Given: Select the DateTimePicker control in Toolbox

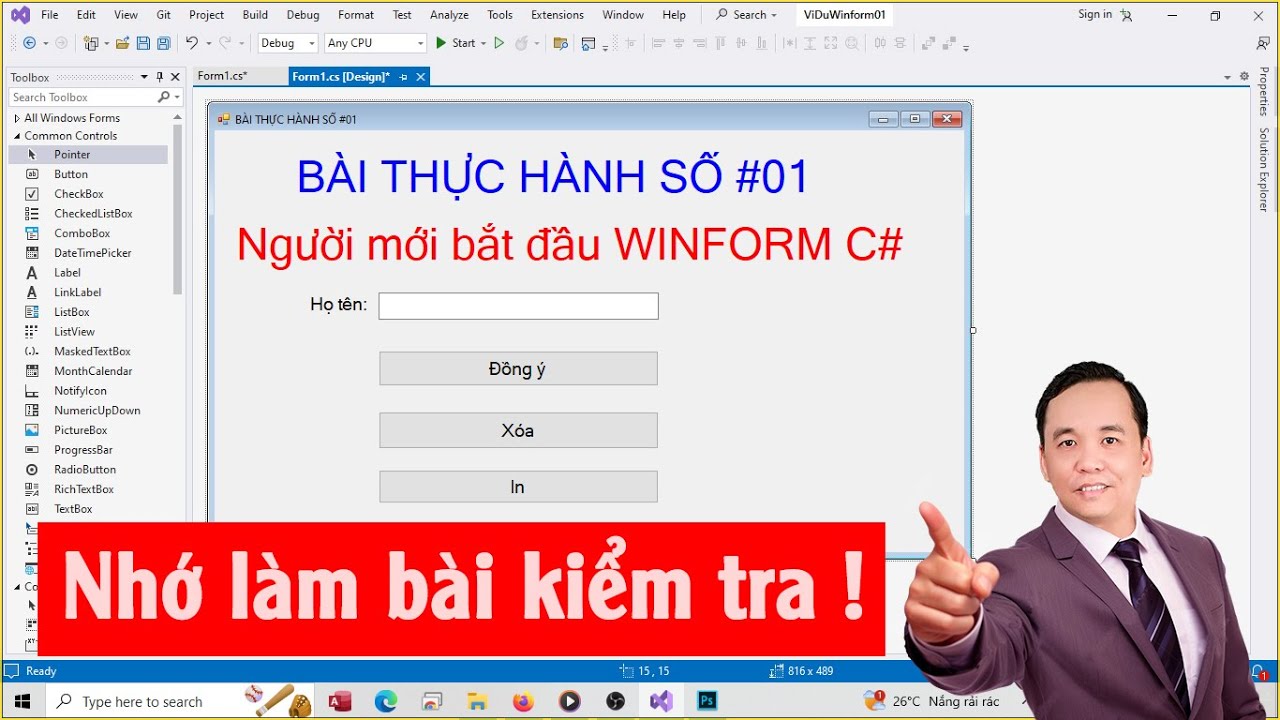Looking at the screenshot, I should (92, 253).
